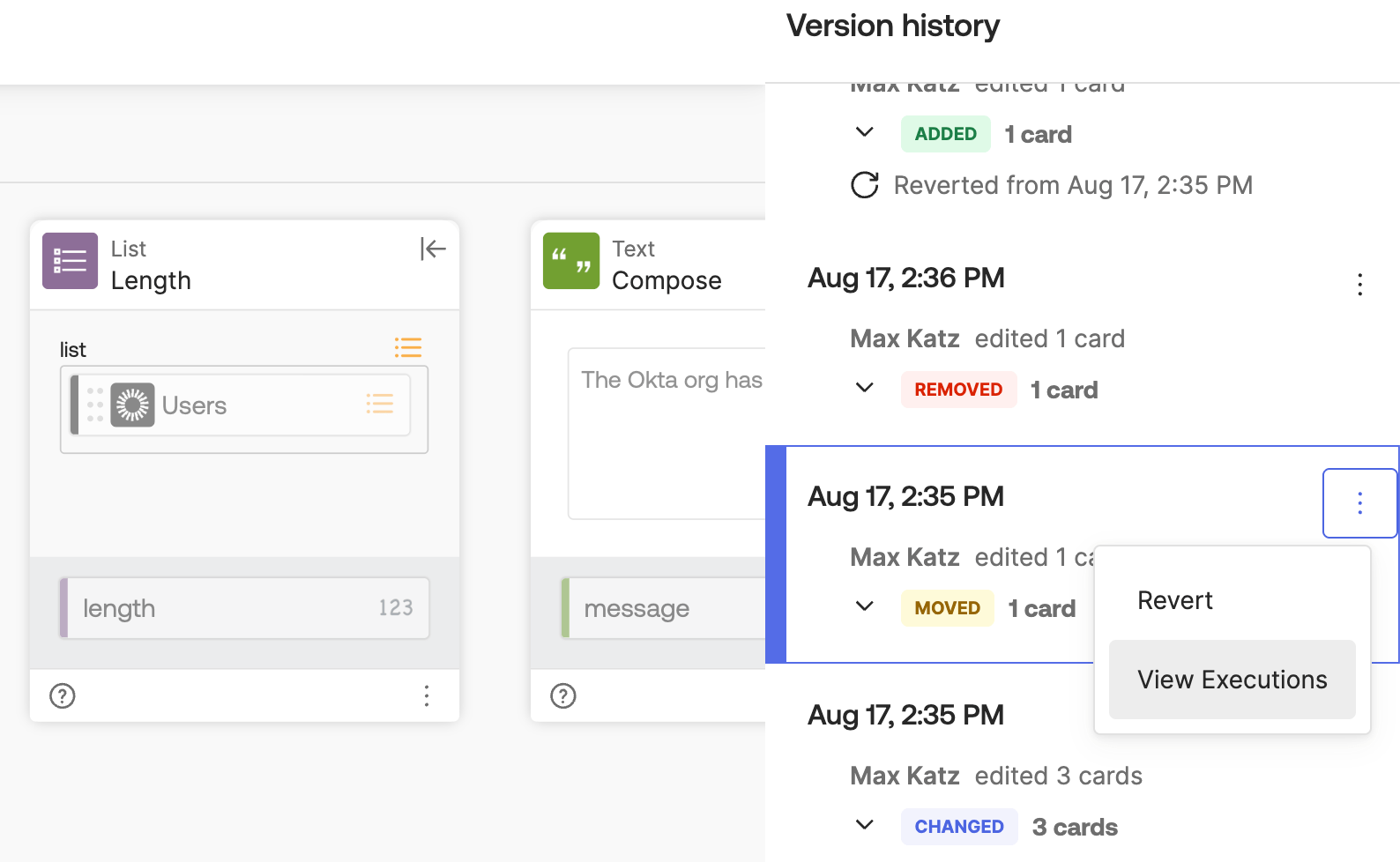Click the revert icon beside Reverted from text
1400x862 pixels.
click(865, 185)
